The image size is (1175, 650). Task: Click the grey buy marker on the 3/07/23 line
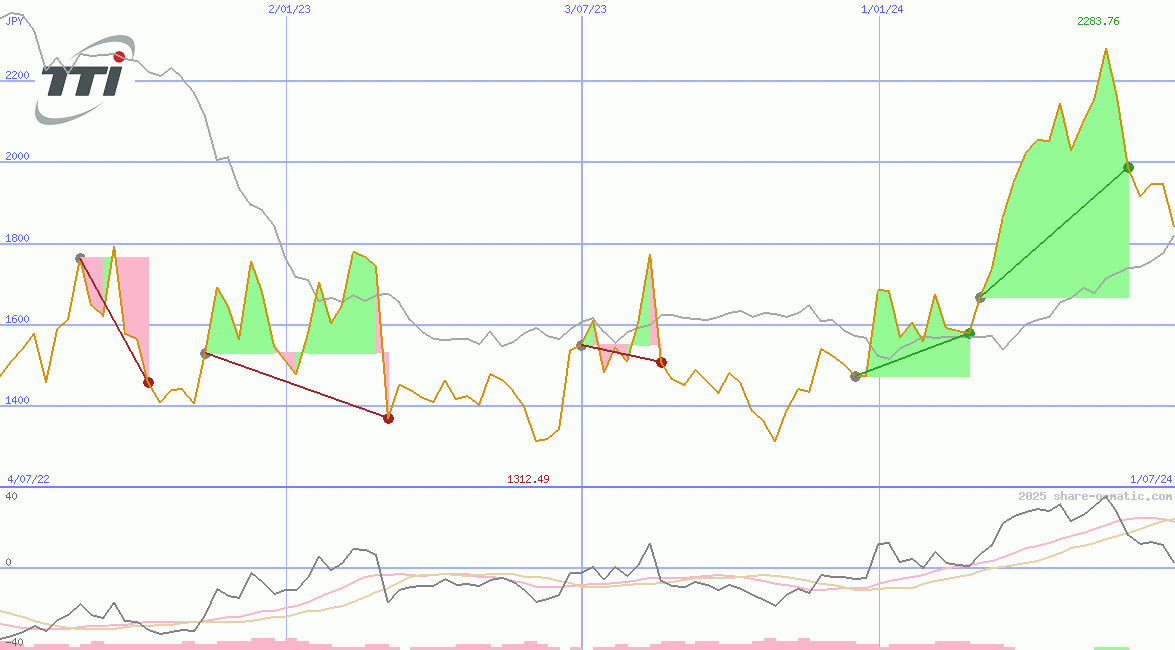tap(582, 345)
